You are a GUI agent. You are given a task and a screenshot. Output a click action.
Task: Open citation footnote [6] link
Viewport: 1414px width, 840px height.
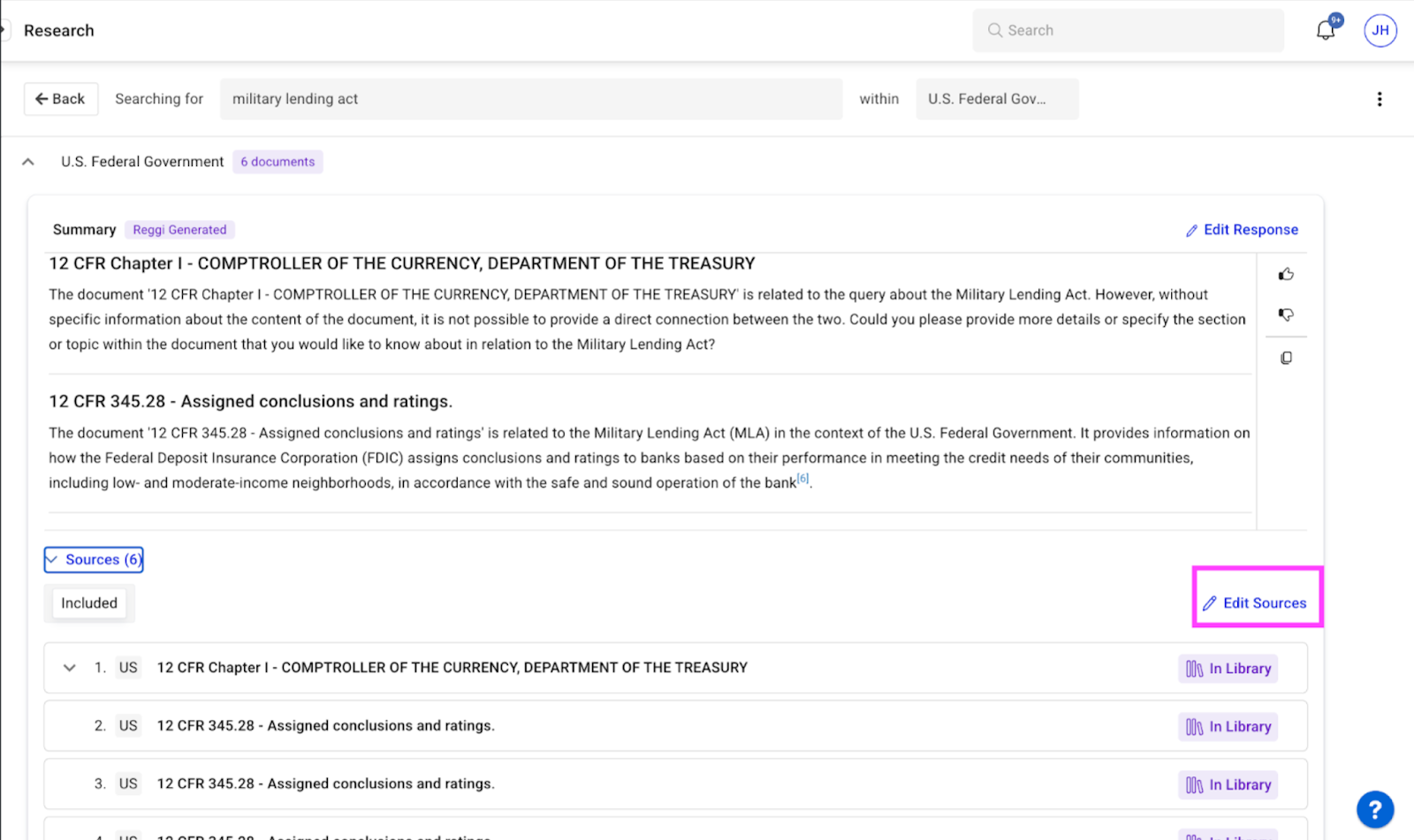point(802,479)
